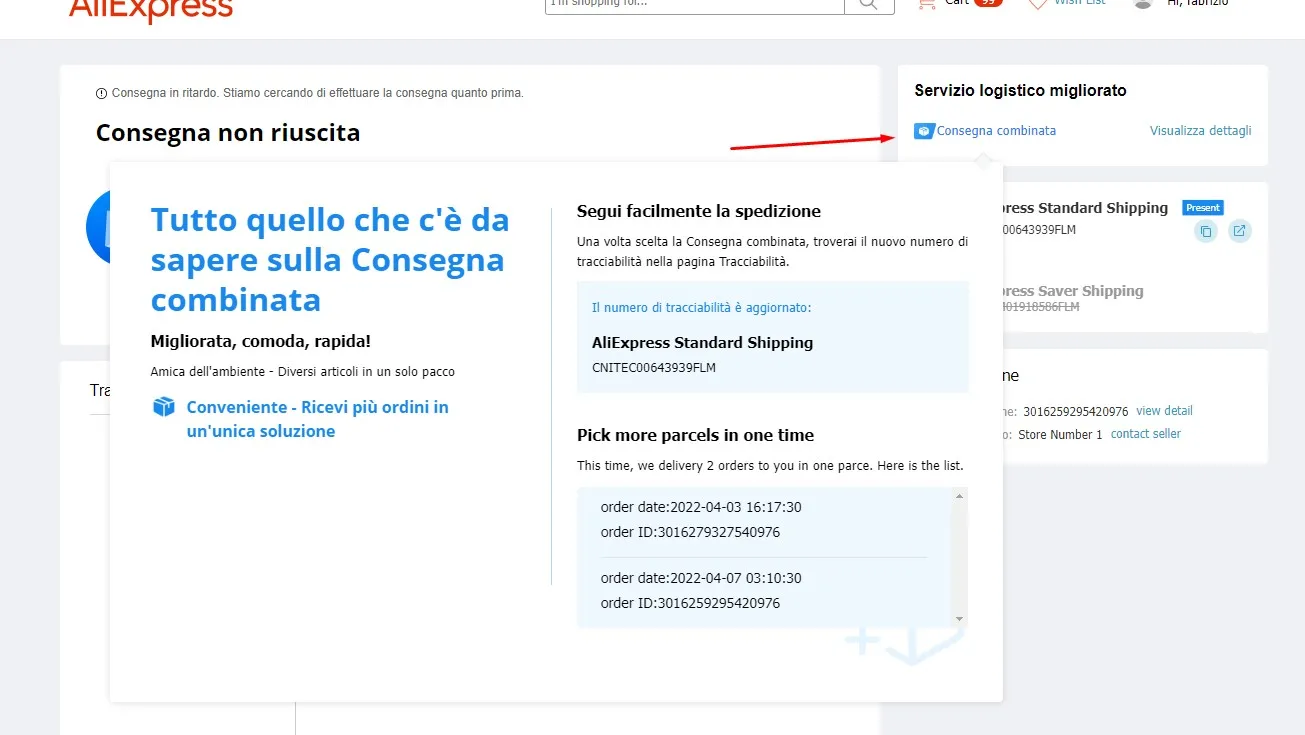
Task: Focus the shopping search field
Action: coord(695,4)
